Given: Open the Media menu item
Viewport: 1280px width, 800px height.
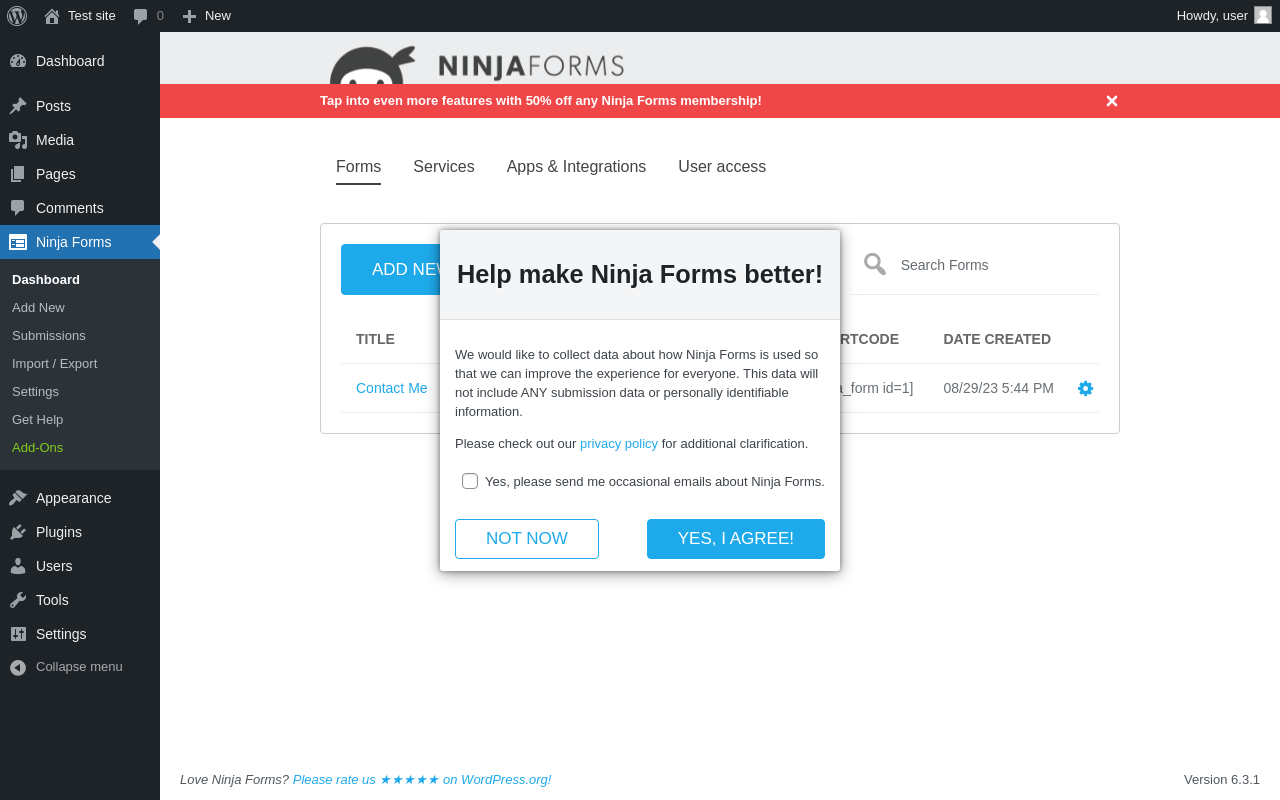Looking at the screenshot, I should tap(80, 140).
